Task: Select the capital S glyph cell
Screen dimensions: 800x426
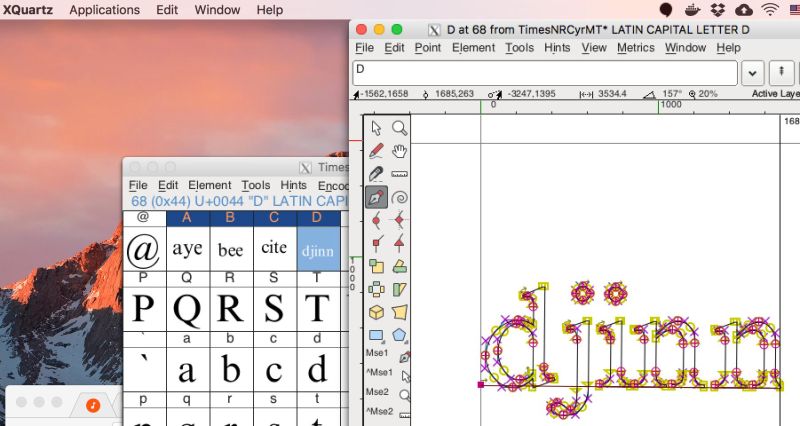Action: pyautogui.click(x=274, y=309)
